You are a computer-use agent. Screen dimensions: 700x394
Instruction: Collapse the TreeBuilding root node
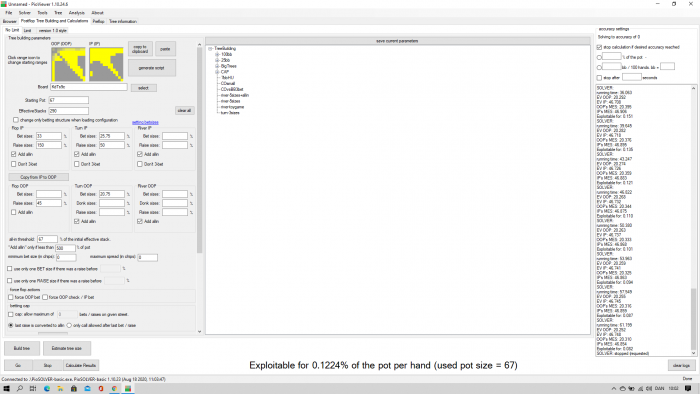point(210,49)
